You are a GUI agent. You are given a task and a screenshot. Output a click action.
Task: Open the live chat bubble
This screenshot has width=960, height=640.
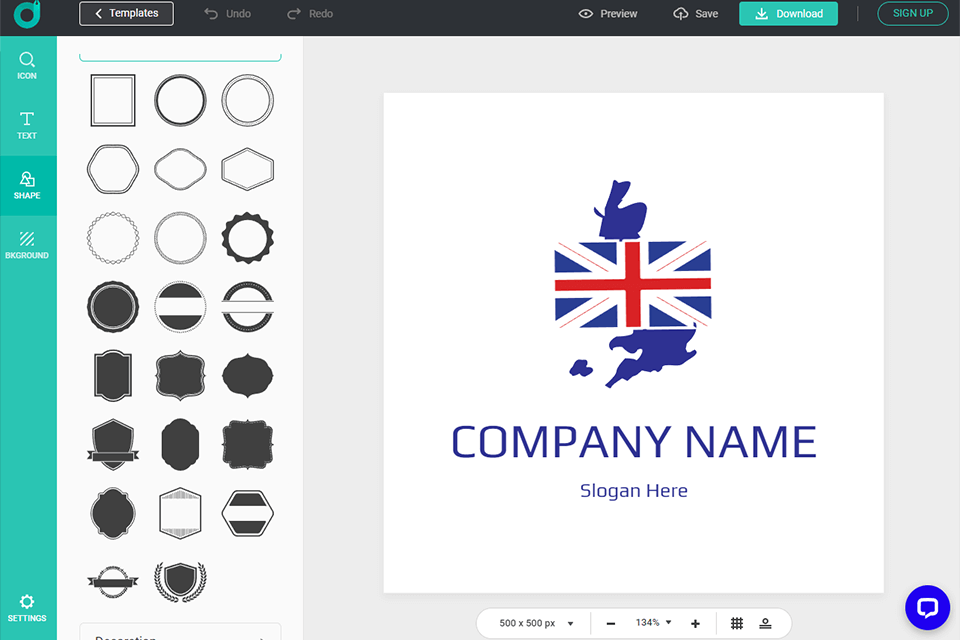(x=928, y=608)
